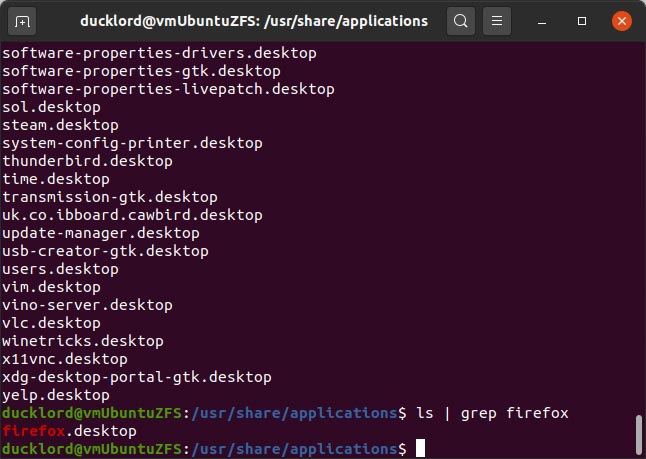This screenshot has width=646, height=459.
Task: Click the x11vnc.desktop entry
Action: point(65,359)
